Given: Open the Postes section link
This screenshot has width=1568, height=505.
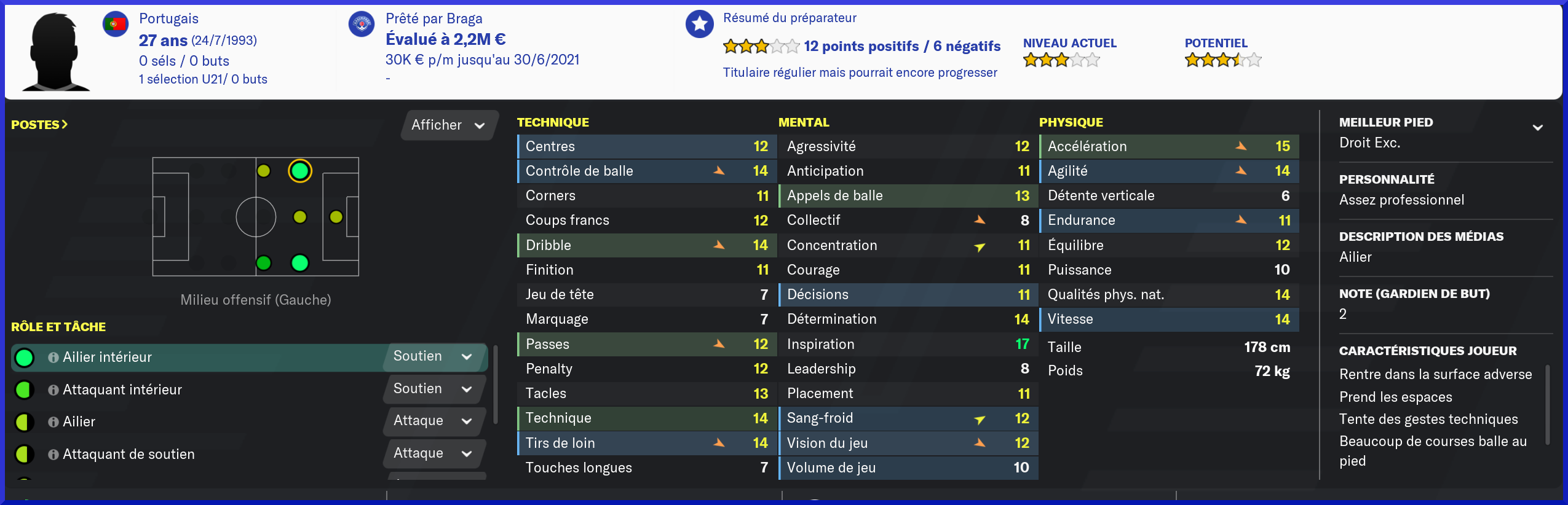Looking at the screenshot, I should tap(39, 125).
